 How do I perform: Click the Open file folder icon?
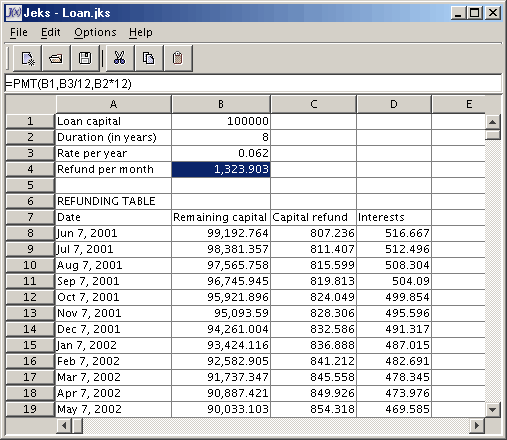click(x=56, y=58)
